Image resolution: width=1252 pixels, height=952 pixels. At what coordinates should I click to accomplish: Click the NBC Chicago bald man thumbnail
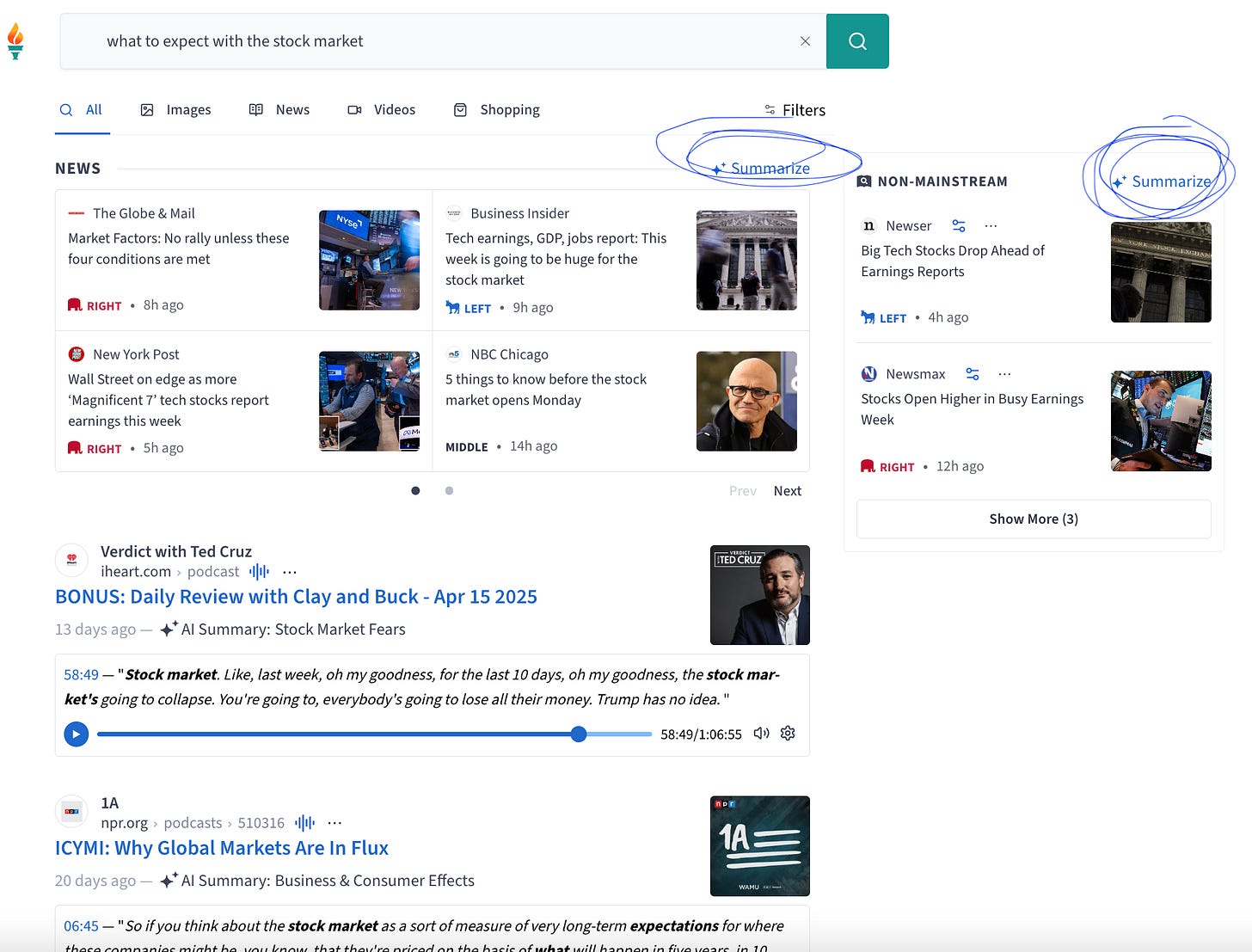[x=746, y=401]
